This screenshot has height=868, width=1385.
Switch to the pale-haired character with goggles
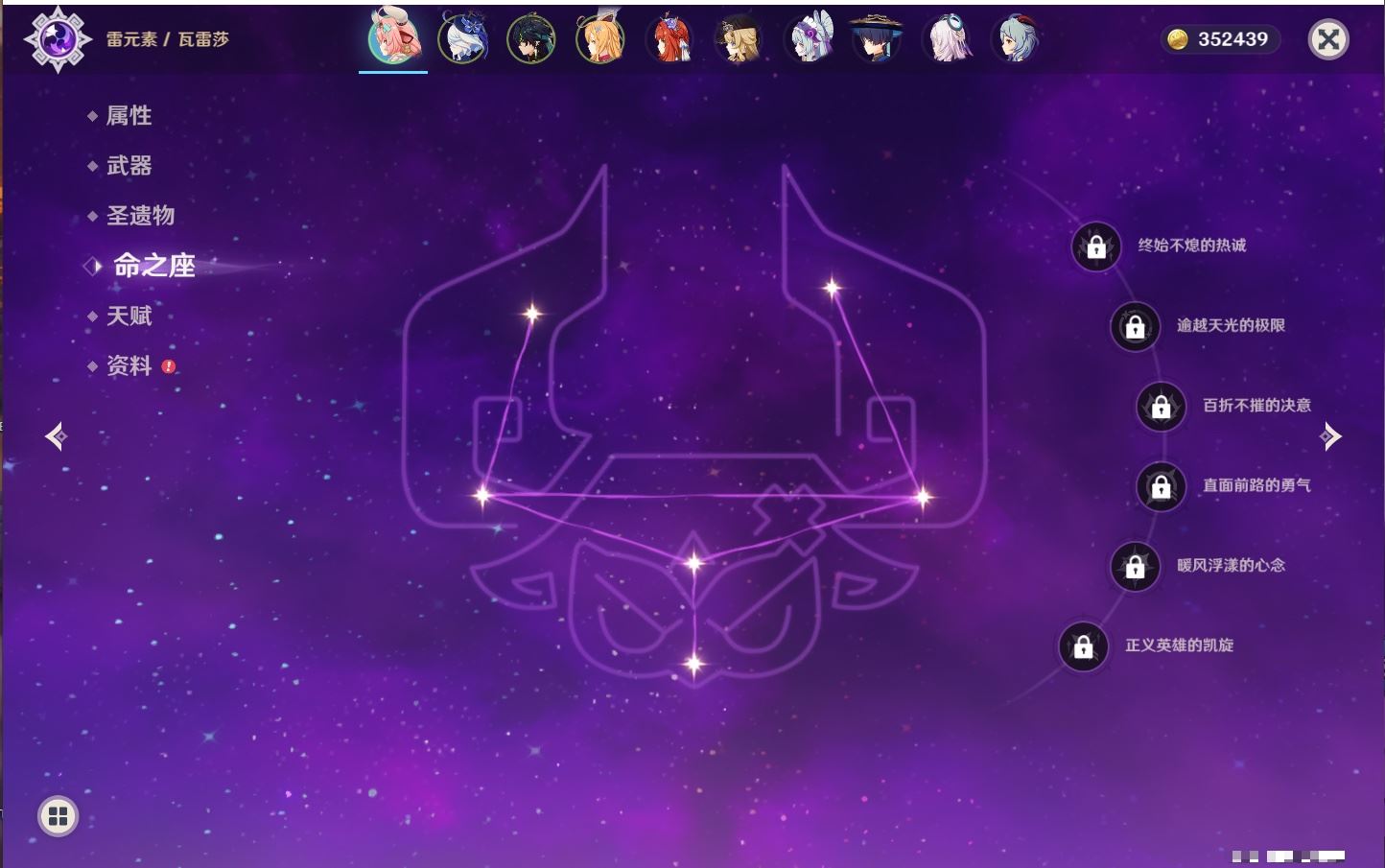click(x=947, y=39)
